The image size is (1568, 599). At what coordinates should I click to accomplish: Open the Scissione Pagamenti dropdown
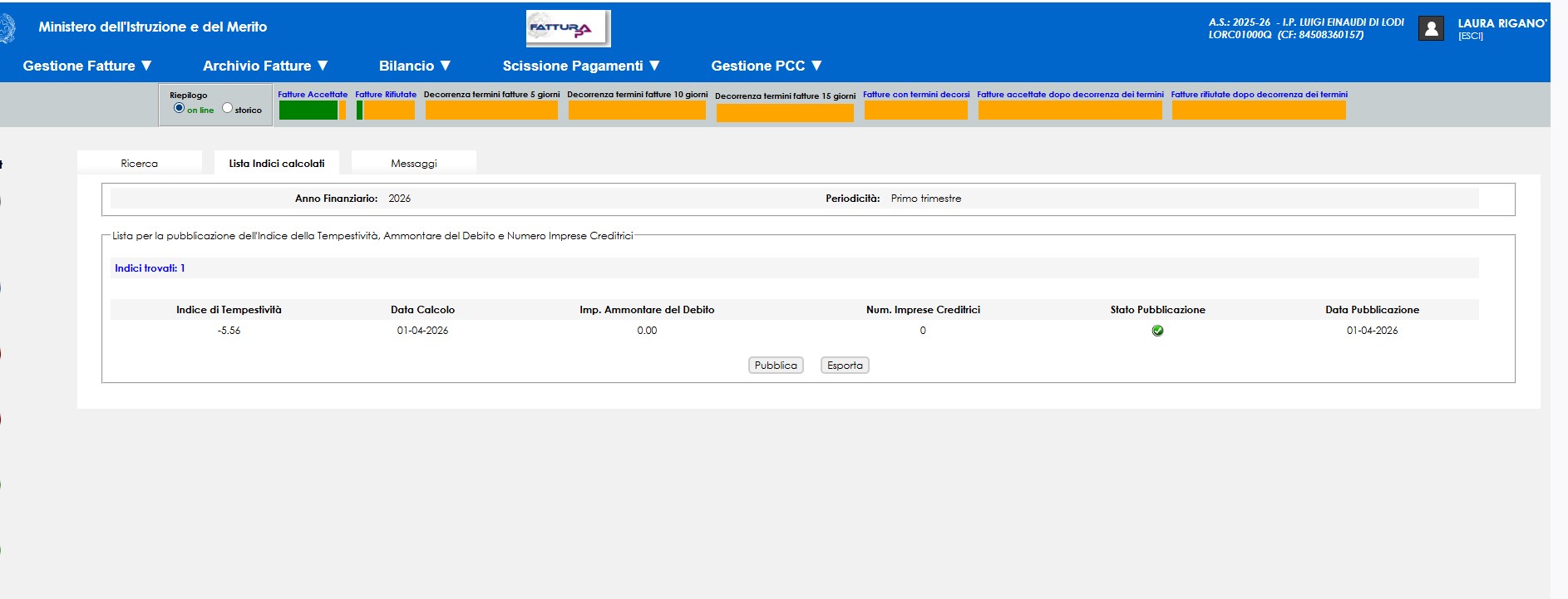pyautogui.click(x=580, y=66)
